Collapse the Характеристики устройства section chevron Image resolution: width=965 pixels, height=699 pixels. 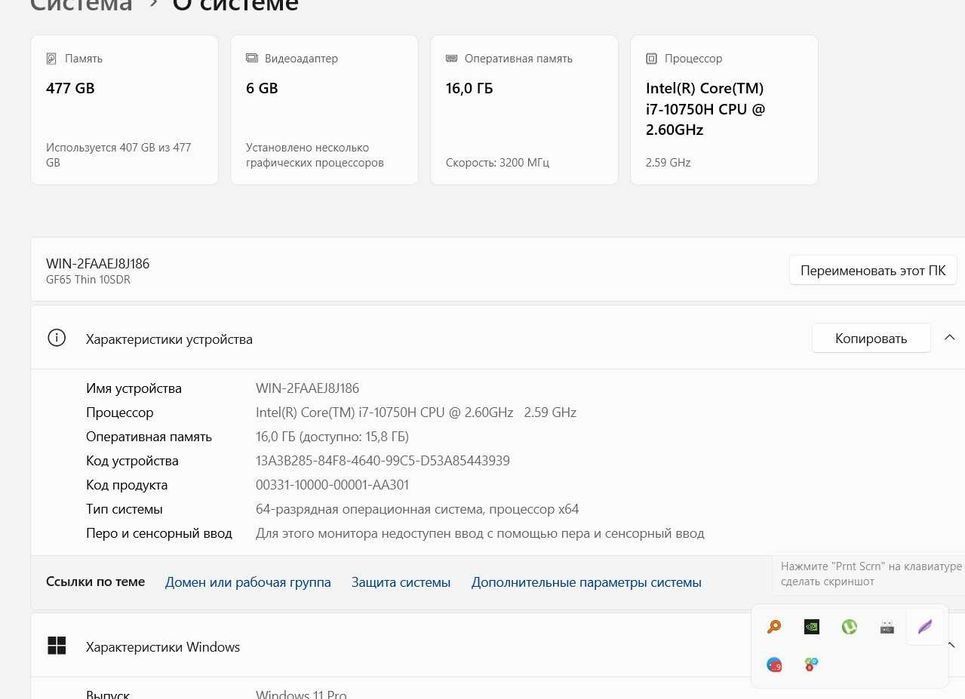click(x=949, y=338)
